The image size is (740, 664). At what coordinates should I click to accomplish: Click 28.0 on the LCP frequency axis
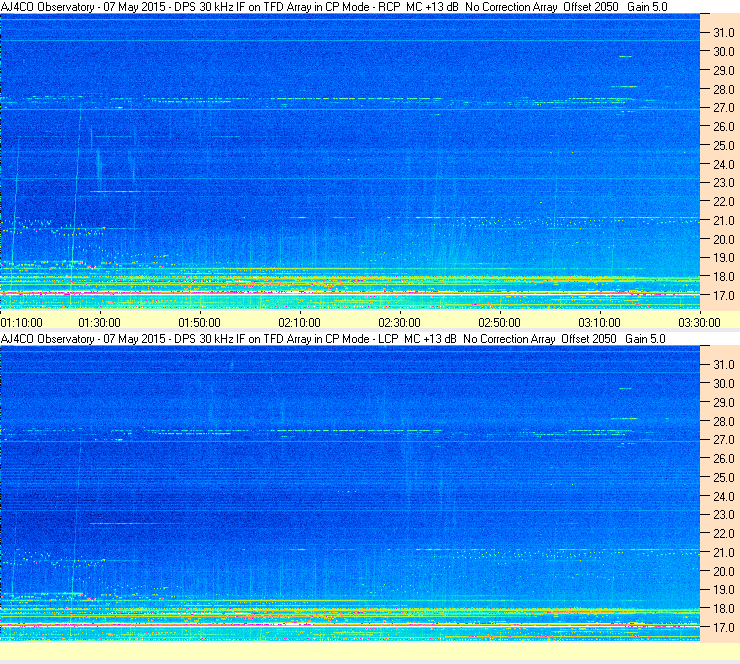tap(724, 421)
